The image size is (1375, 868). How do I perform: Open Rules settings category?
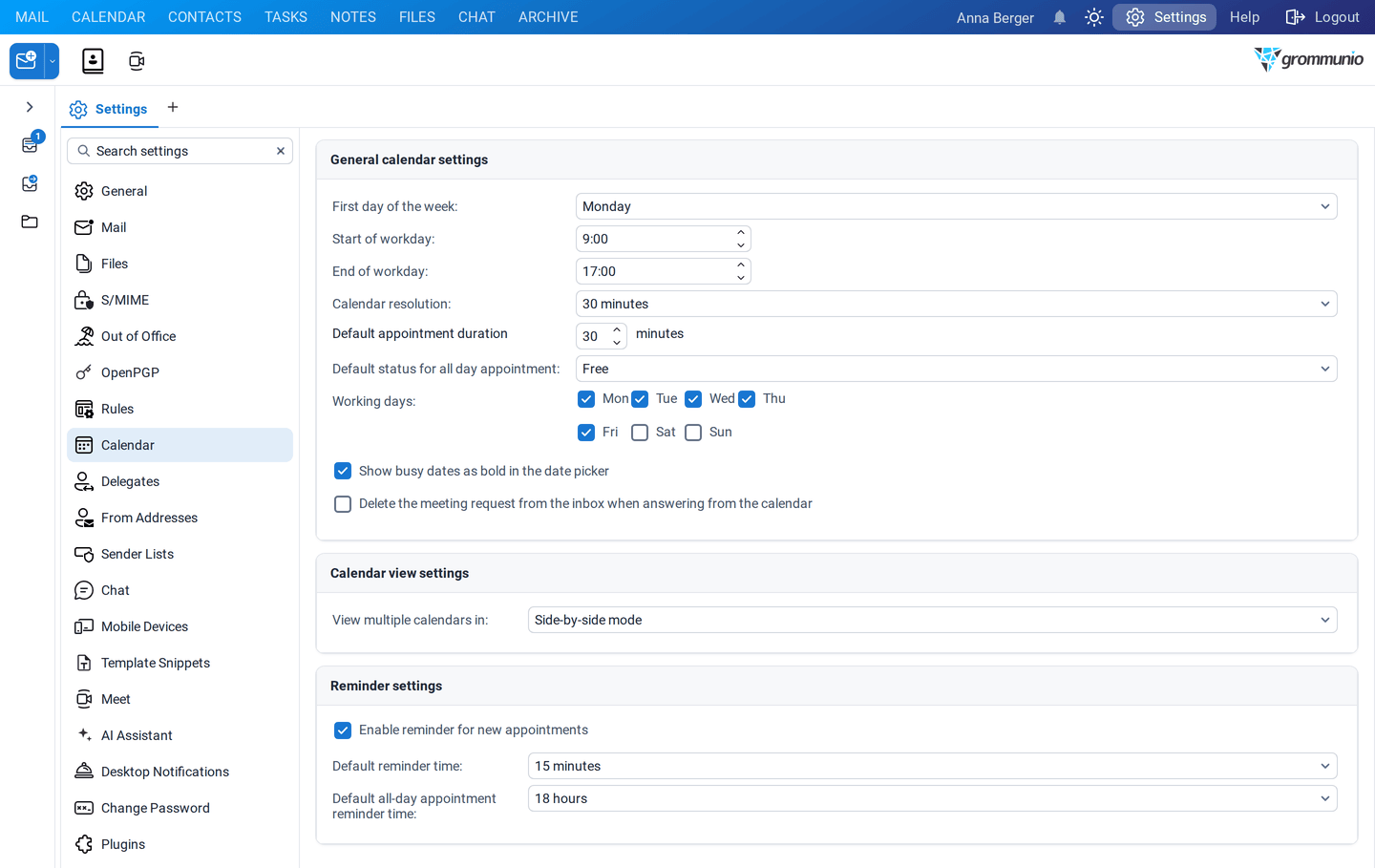tap(180, 409)
